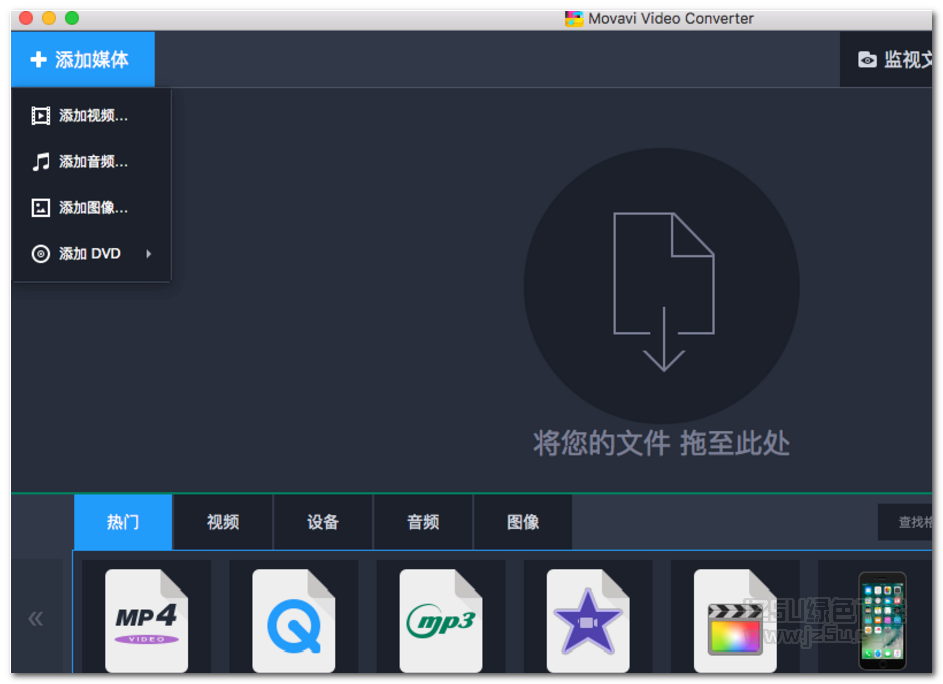Switch to the Images (图像) tab
This screenshot has width=943, height=684.
[x=523, y=522]
